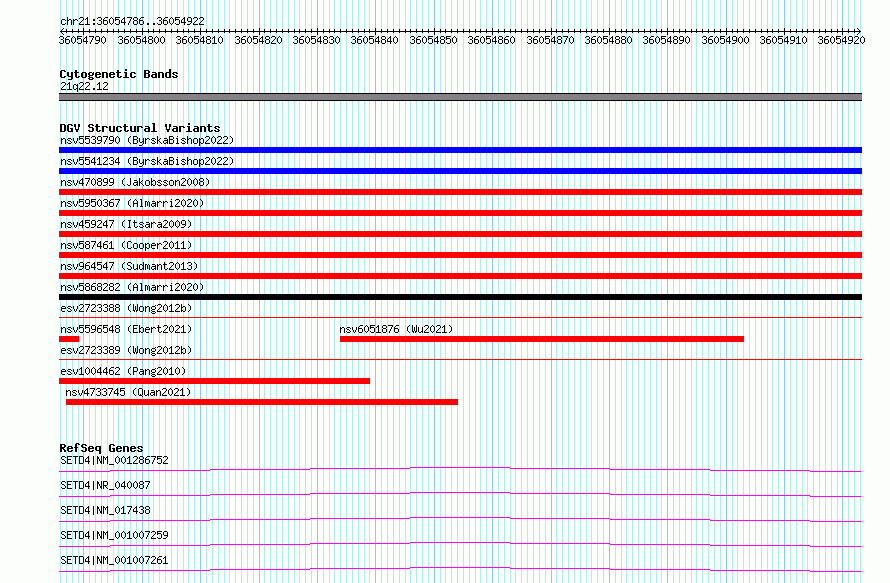Open SETD4|NM_001007261 gene label

click(x=114, y=560)
